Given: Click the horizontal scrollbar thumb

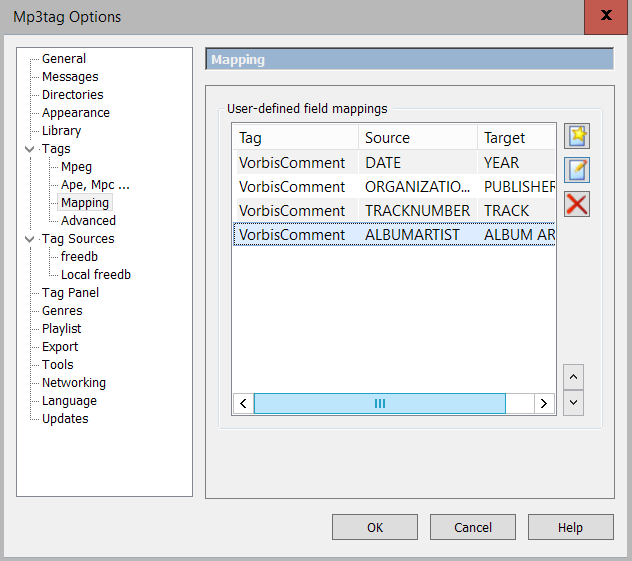Looking at the screenshot, I should tap(380, 403).
